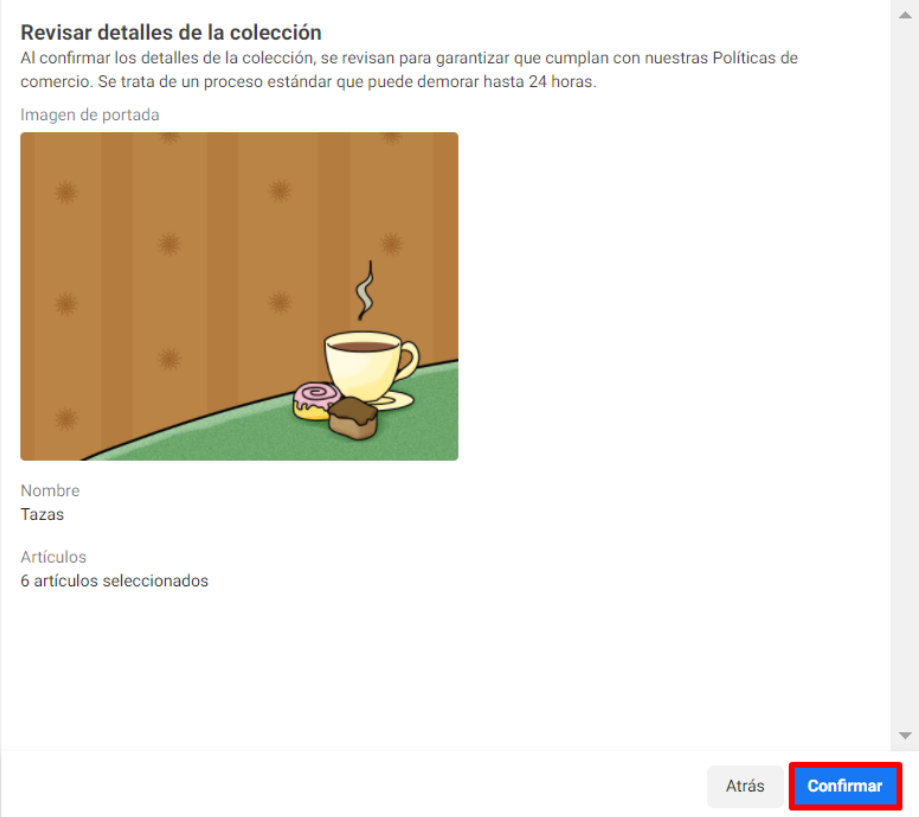Go back with the Atrás button
This screenshot has height=817, width=919.
(745, 786)
